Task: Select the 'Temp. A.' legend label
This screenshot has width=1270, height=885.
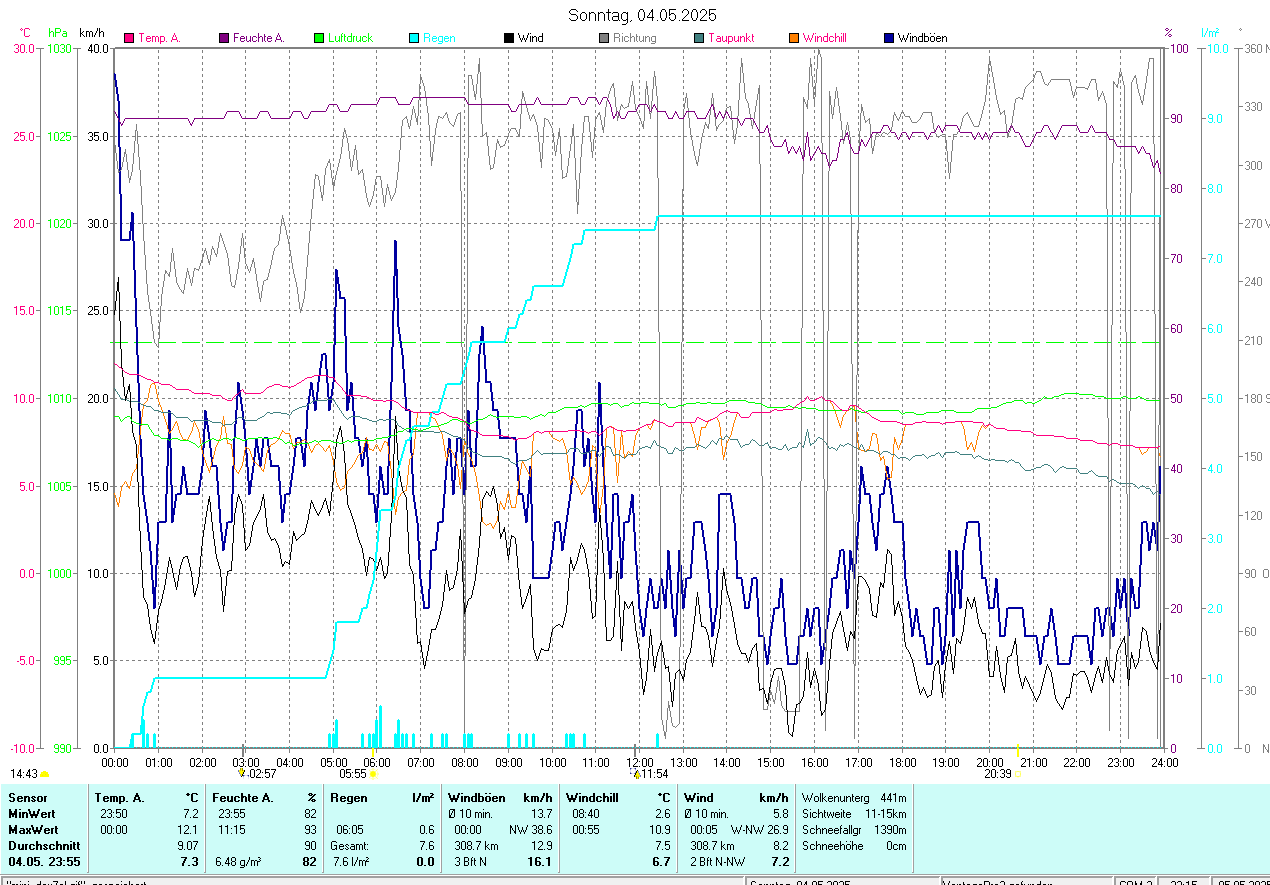Action: coord(159,38)
